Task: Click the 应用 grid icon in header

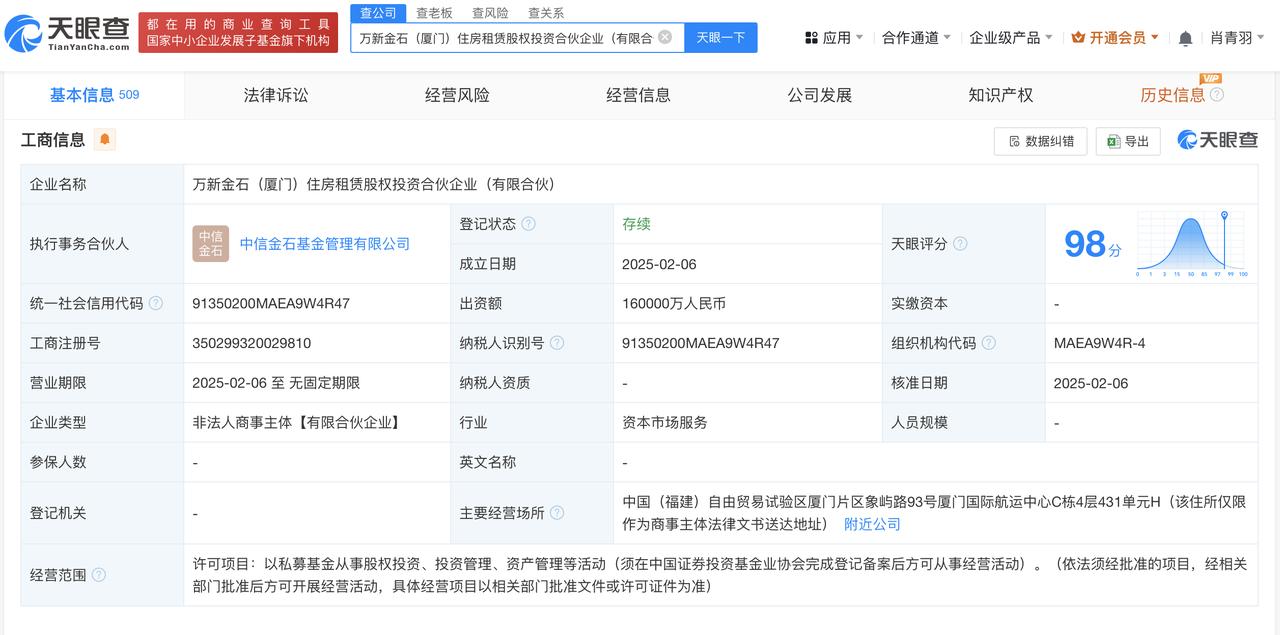Action: pyautogui.click(x=811, y=38)
